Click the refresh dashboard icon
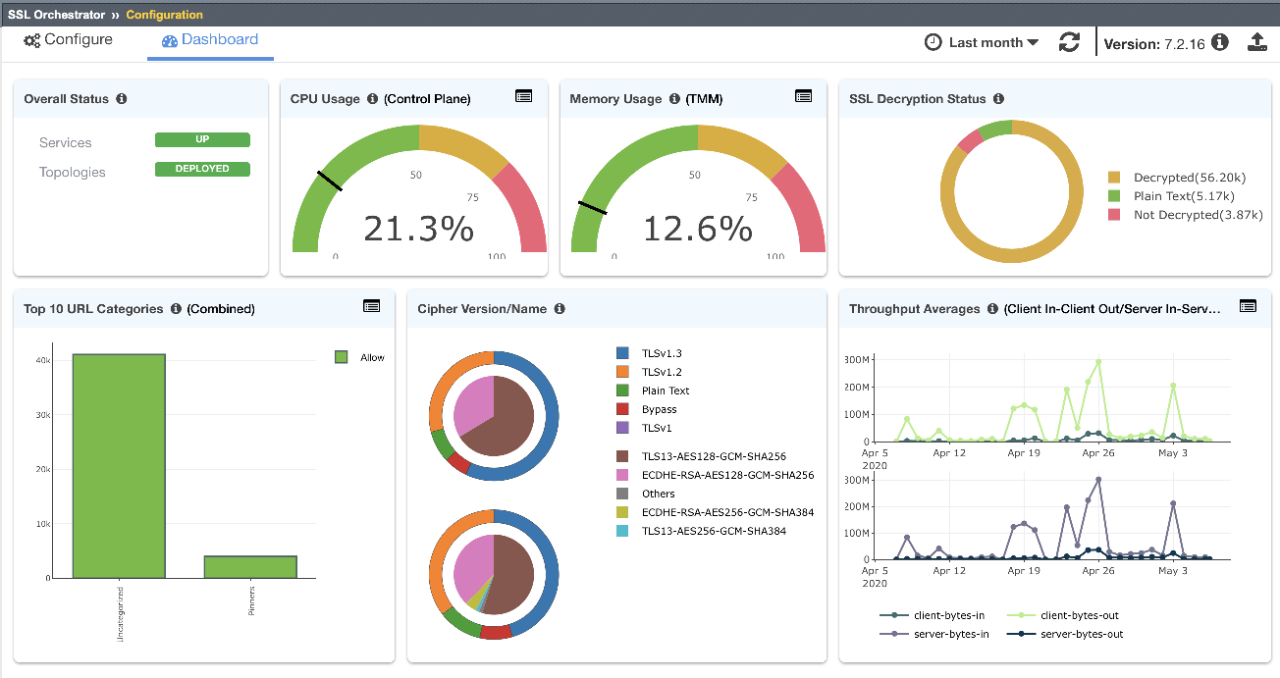 tap(1069, 42)
